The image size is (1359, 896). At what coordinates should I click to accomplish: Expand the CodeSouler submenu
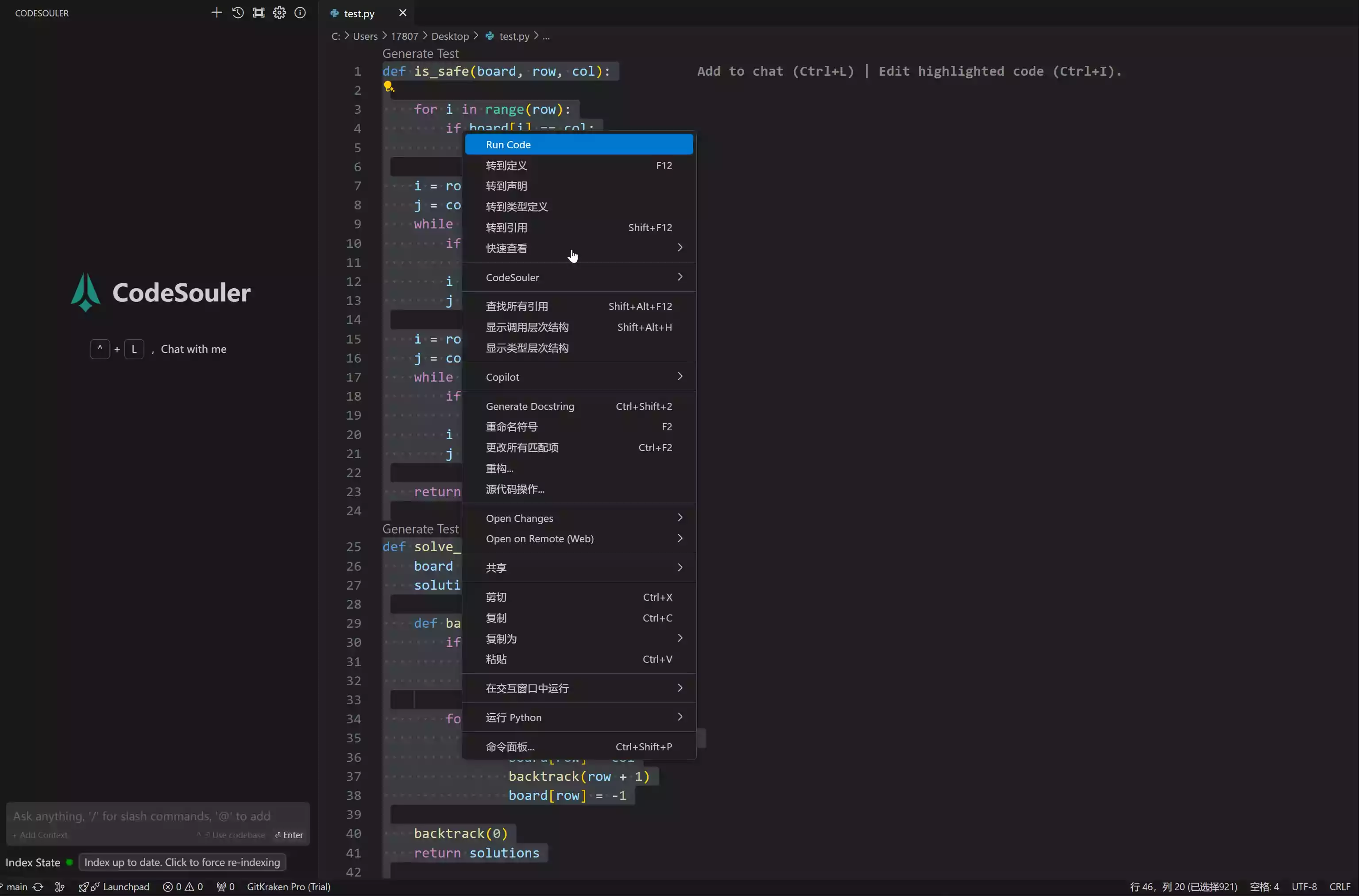coord(579,277)
